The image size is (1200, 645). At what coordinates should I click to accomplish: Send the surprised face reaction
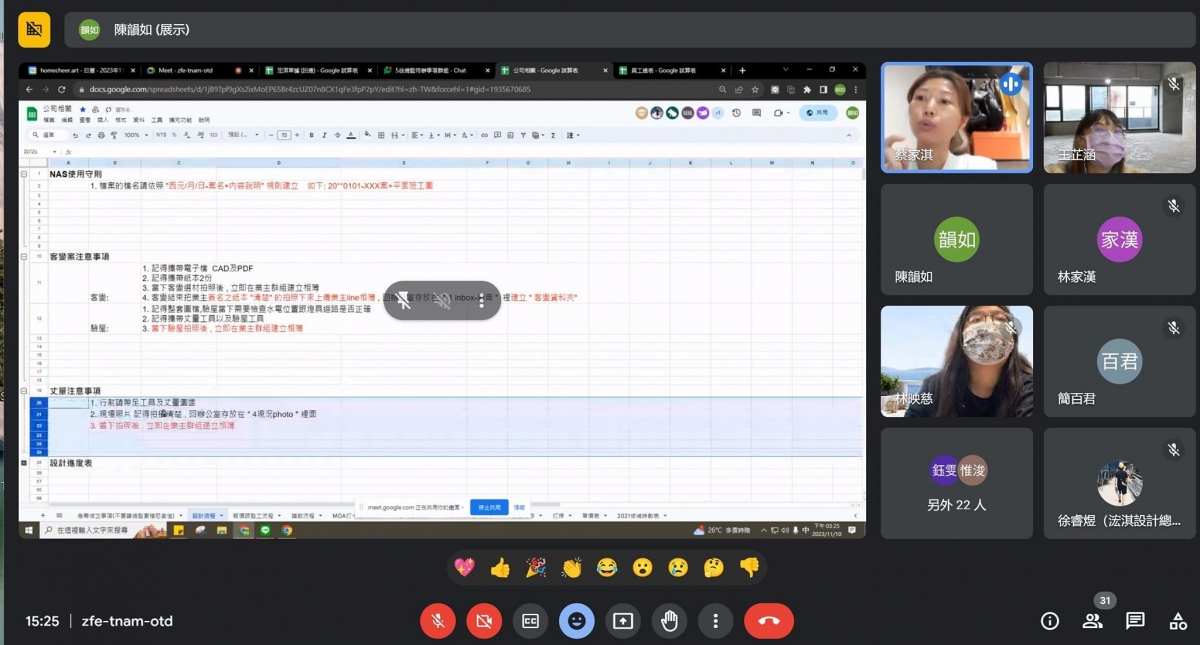[x=642, y=568]
